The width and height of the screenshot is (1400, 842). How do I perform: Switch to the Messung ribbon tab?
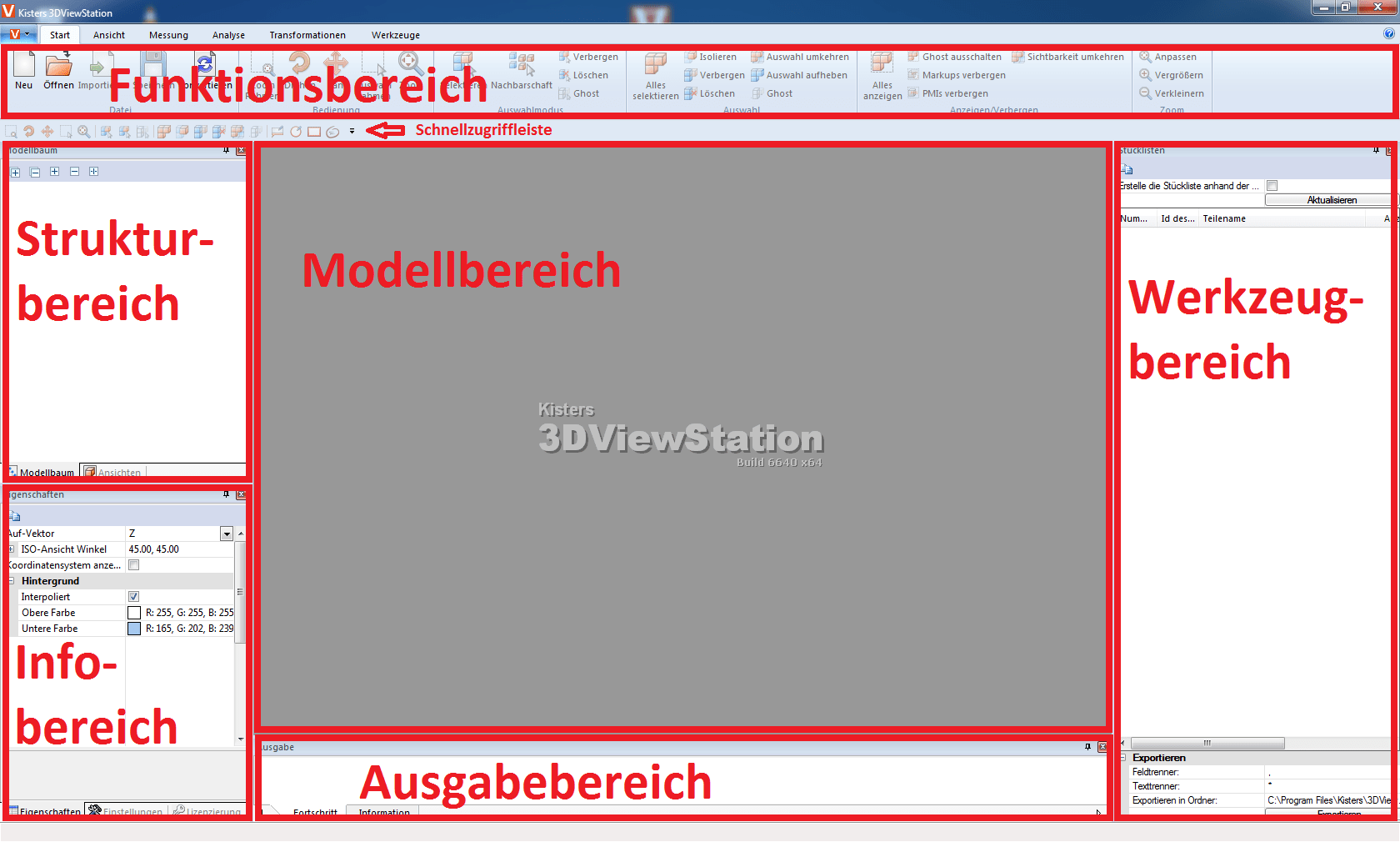coord(169,35)
